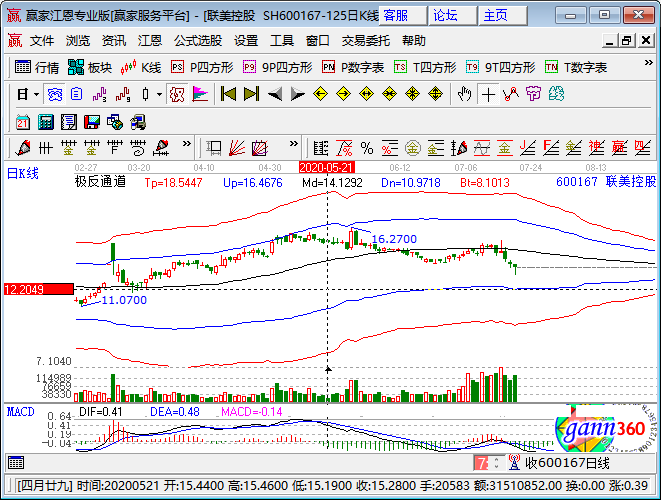Image resolution: width=661 pixels, height=500 pixels.
Task: Click the DIF=0.41 MACD value
Action: click(101, 412)
